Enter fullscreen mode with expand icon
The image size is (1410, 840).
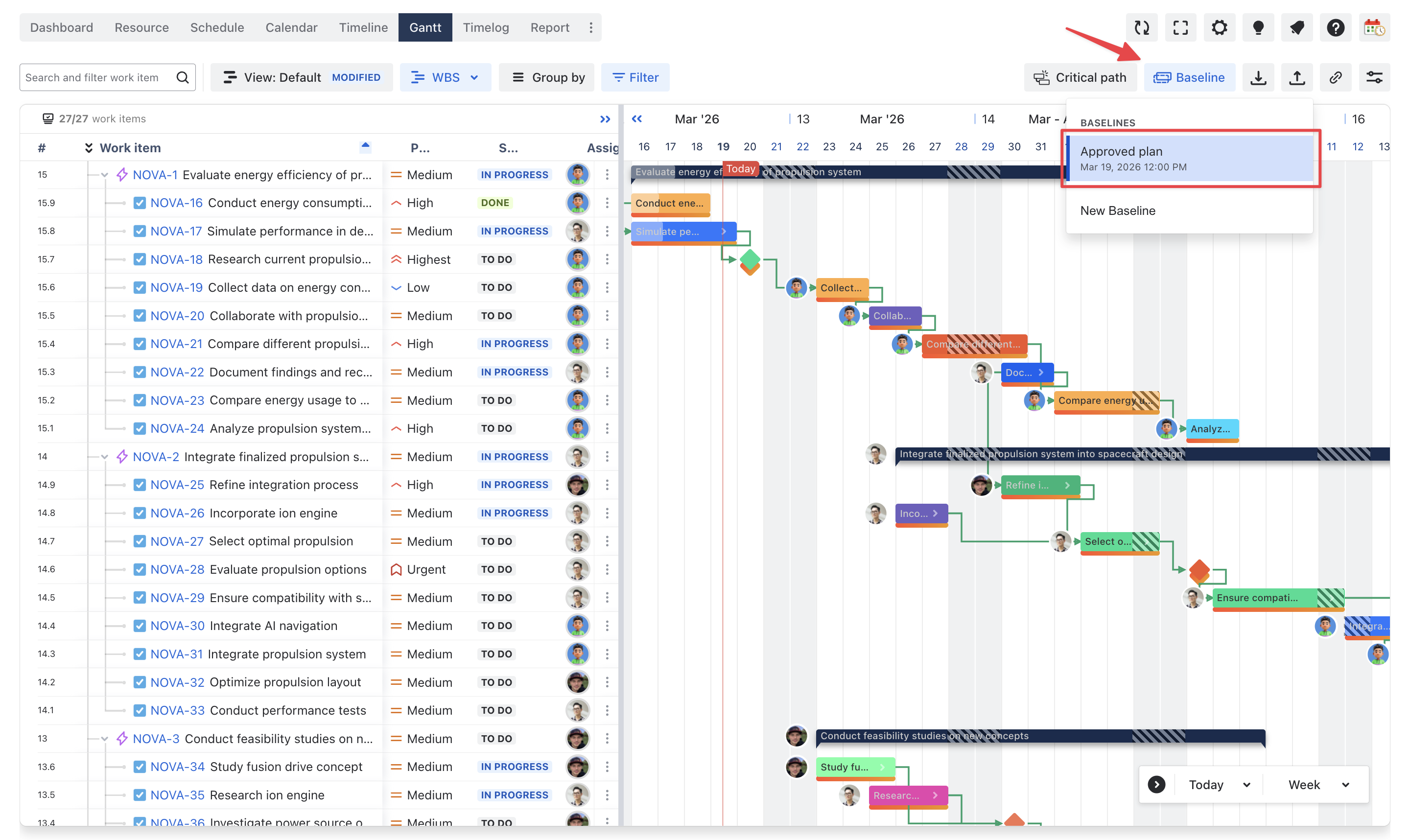click(1180, 28)
